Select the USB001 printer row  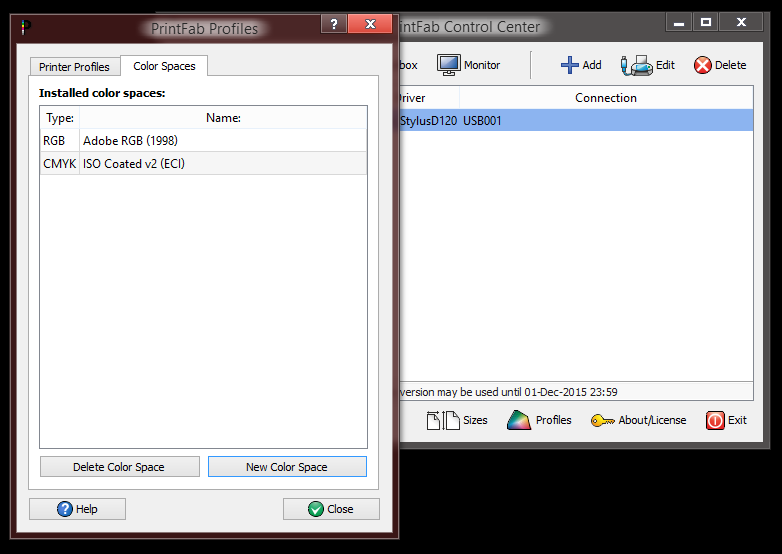click(576, 120)
